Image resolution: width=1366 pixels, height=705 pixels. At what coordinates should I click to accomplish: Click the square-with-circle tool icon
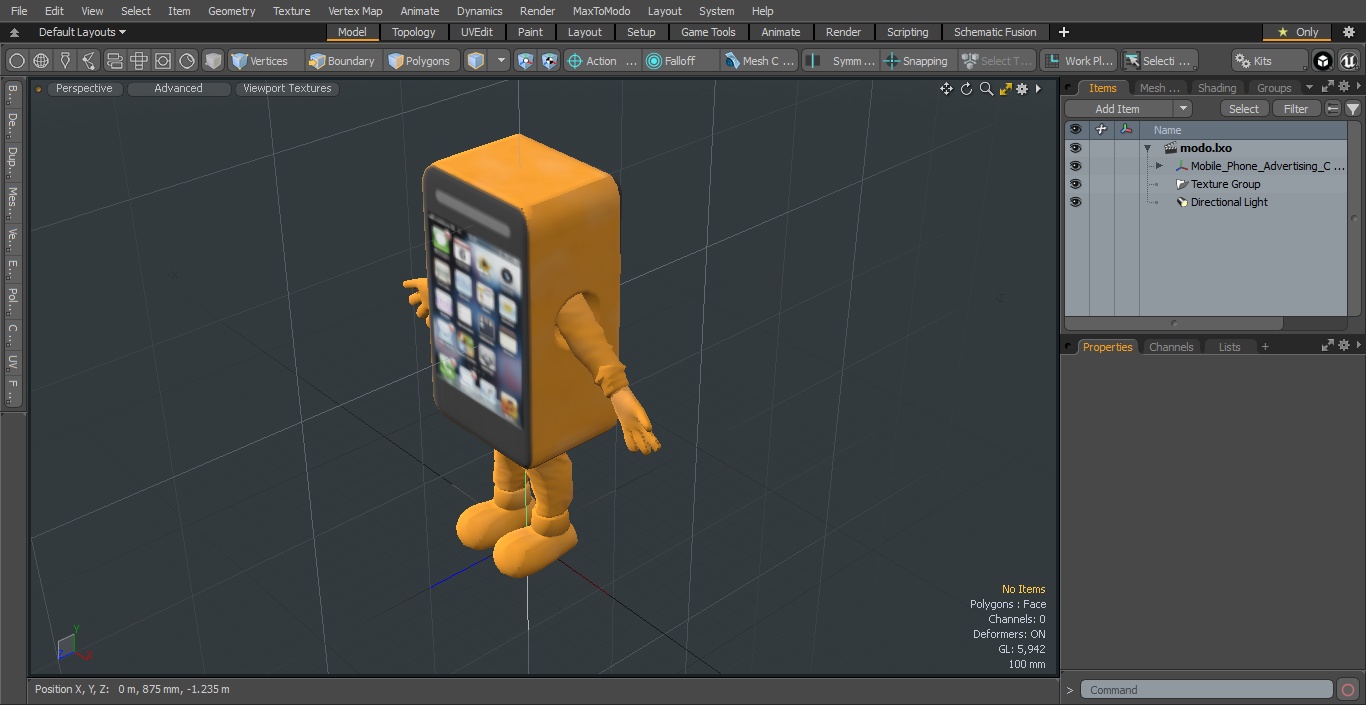pos(162,61)
